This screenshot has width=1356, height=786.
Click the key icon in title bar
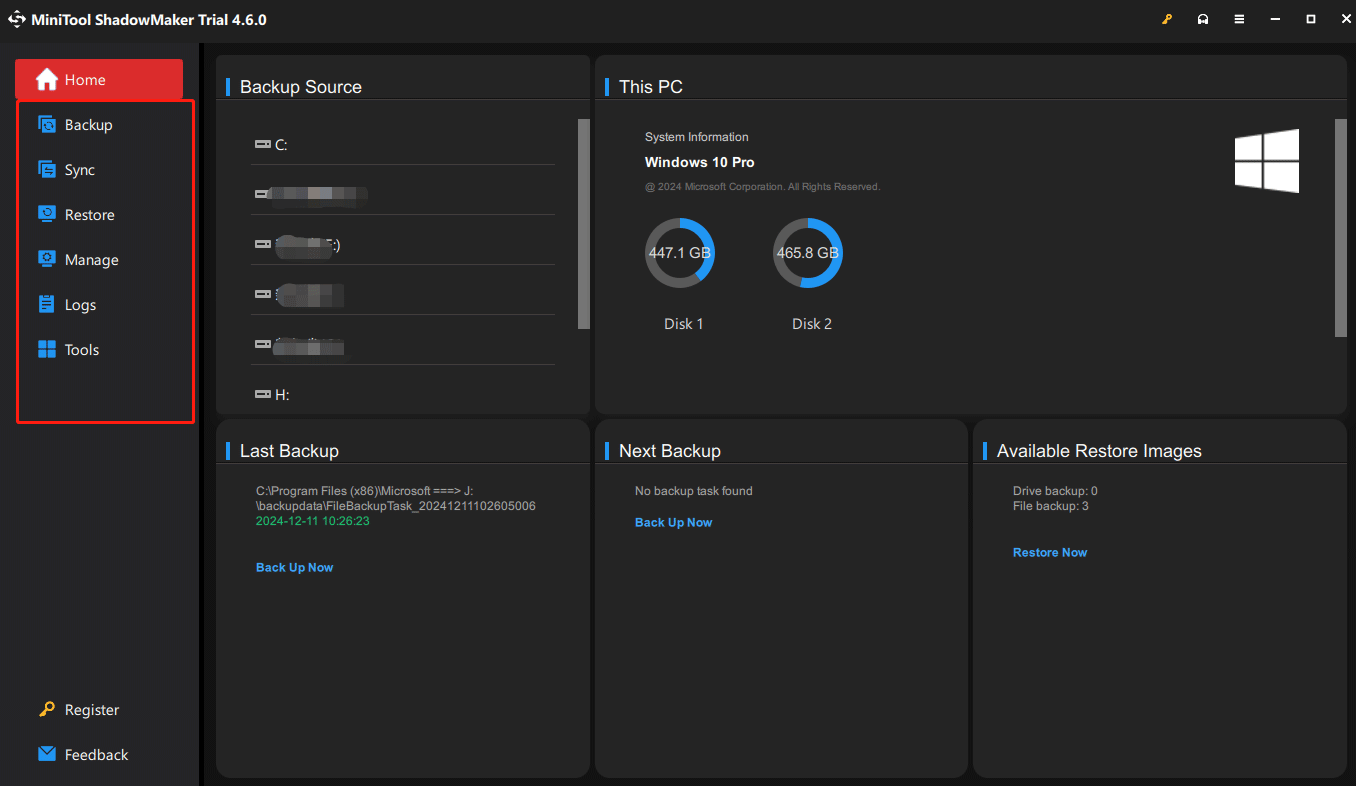click(1166, 20)
